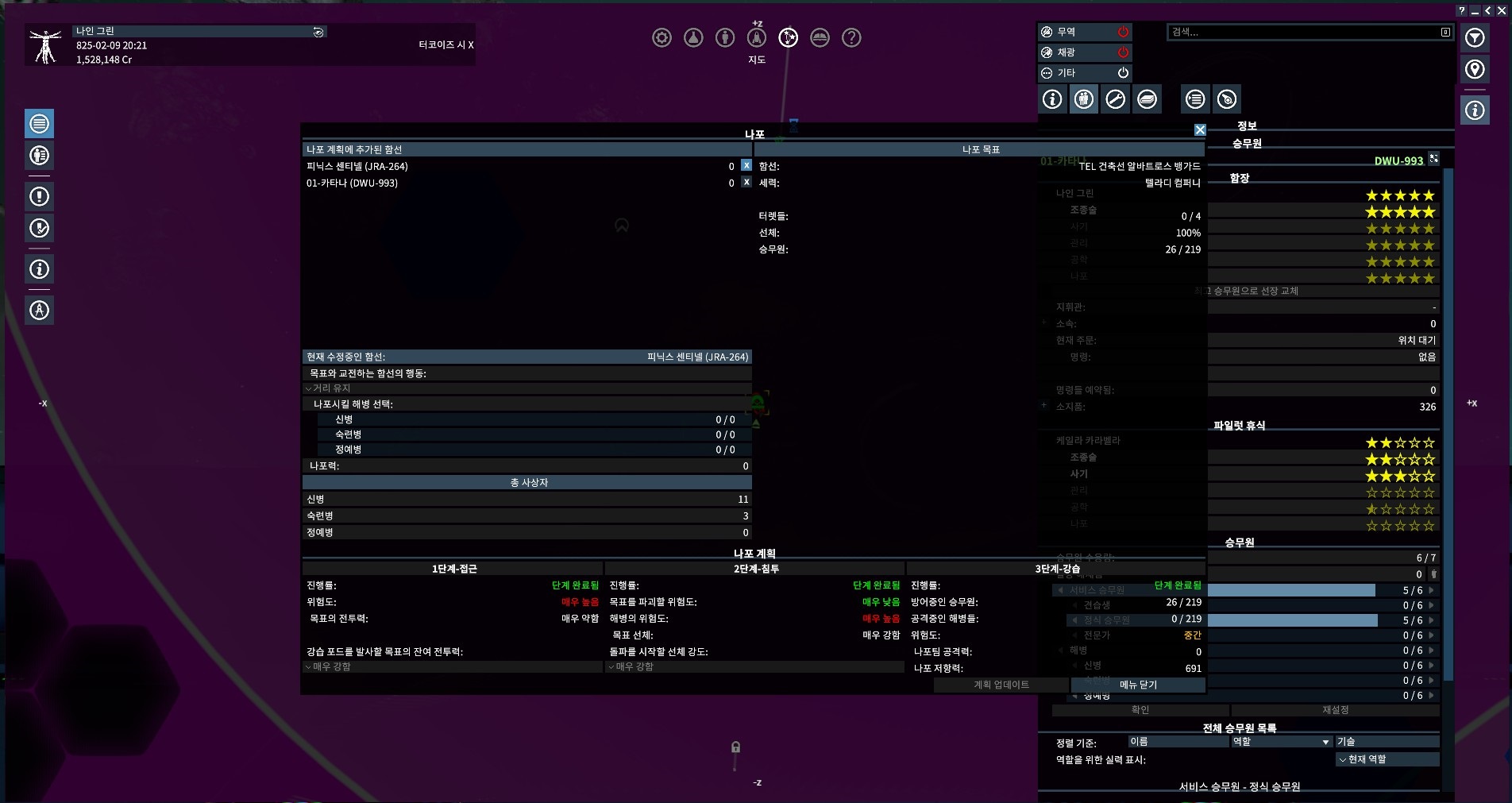Screen dimensions: 1512x803
Task: Toggle the 채광 filter power button
Action: (x=1123, y=52)
